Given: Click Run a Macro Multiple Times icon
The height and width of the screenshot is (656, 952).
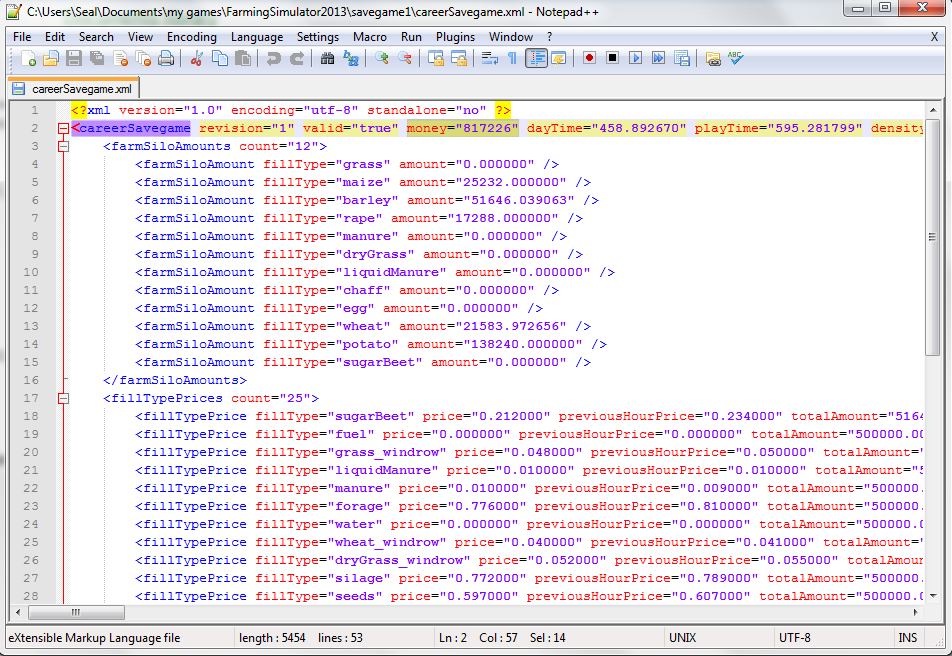Looking at the screenshot, I should pos(659,58).
